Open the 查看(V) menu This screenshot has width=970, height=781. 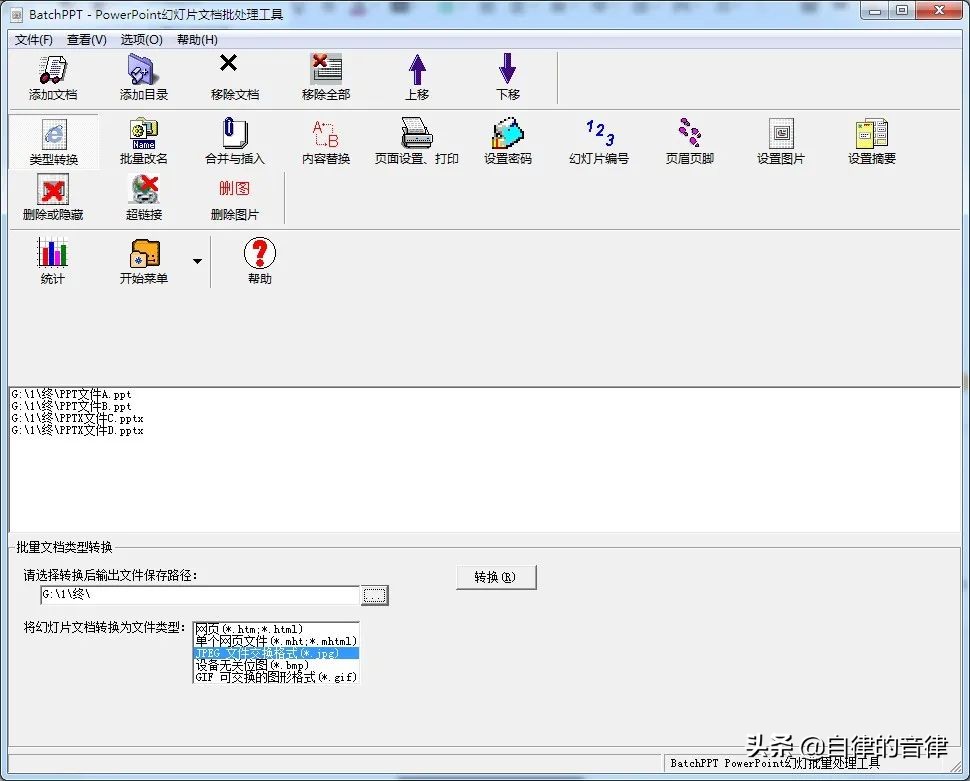point(87,40)
